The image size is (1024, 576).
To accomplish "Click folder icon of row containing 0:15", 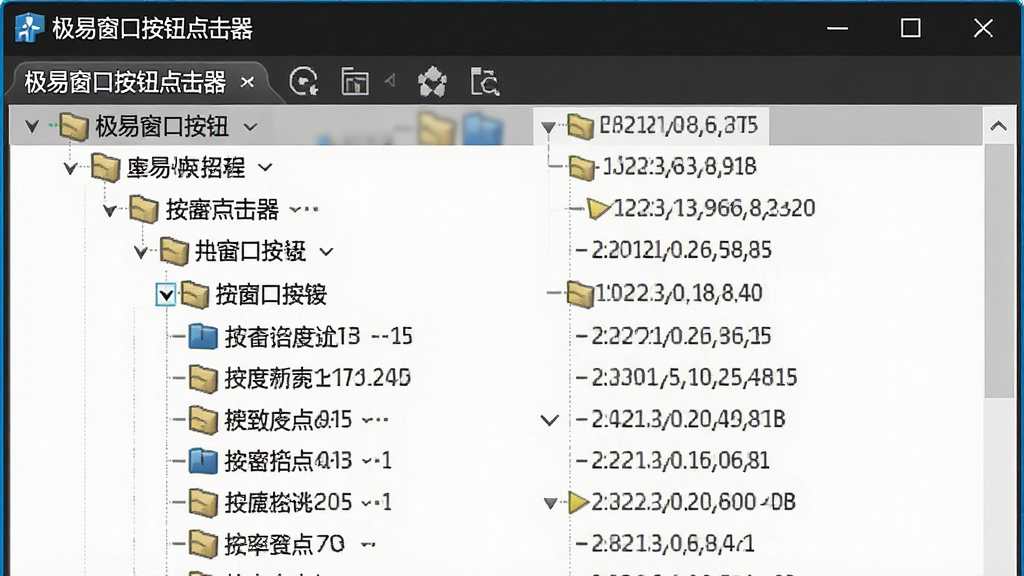I will click(x=203, y=420).
